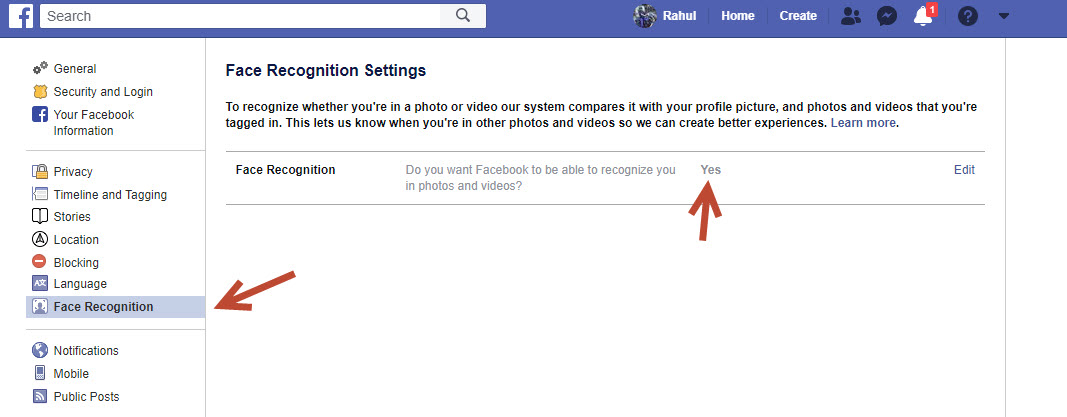The image size is (1067, 417).
Task: Open Public Posts settings
Action: pos(86,397)
